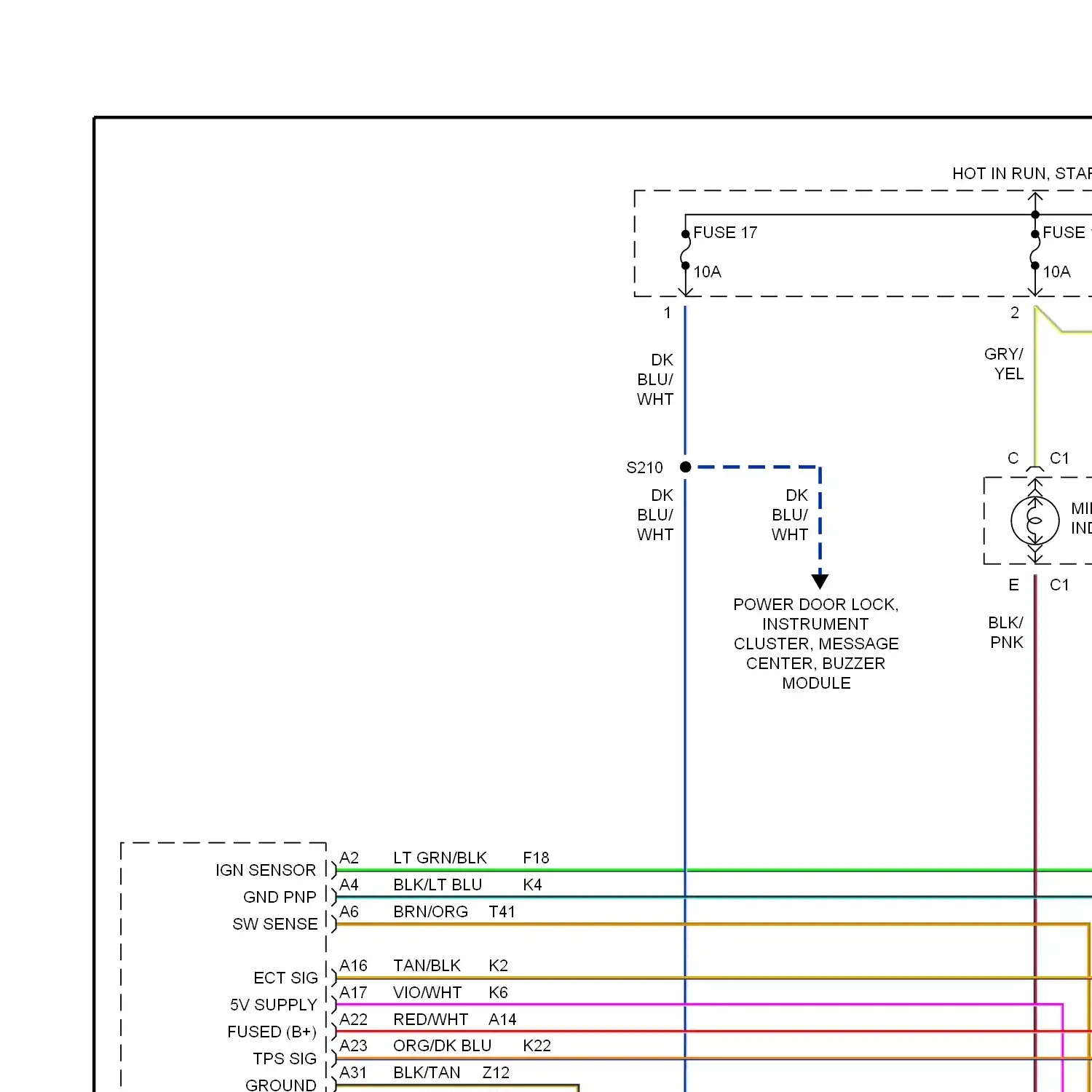The image size is (1092, 1092).
Task: Click pin A16 label
Action: coord(353,965)
